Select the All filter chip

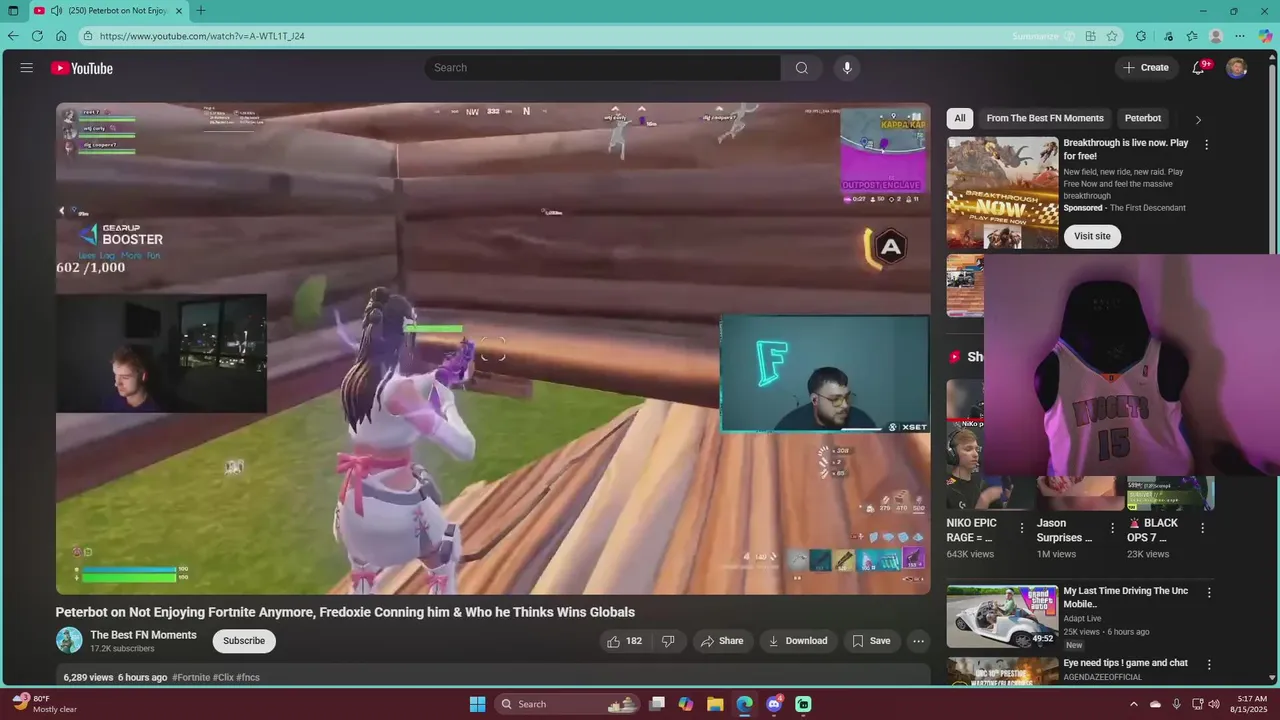click(960, 118)
